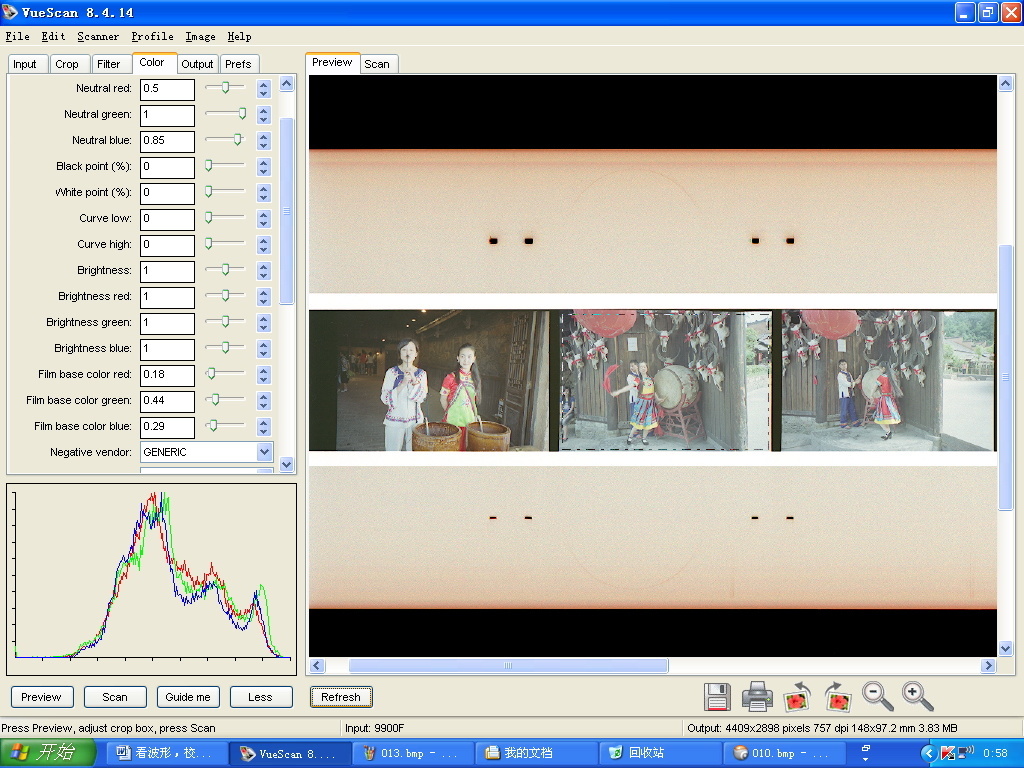This screenshot has height=768, width=1024.
Task: Zoom out with the minus magnifier icon
Action: pyautogui.click(x=877, y=696)
